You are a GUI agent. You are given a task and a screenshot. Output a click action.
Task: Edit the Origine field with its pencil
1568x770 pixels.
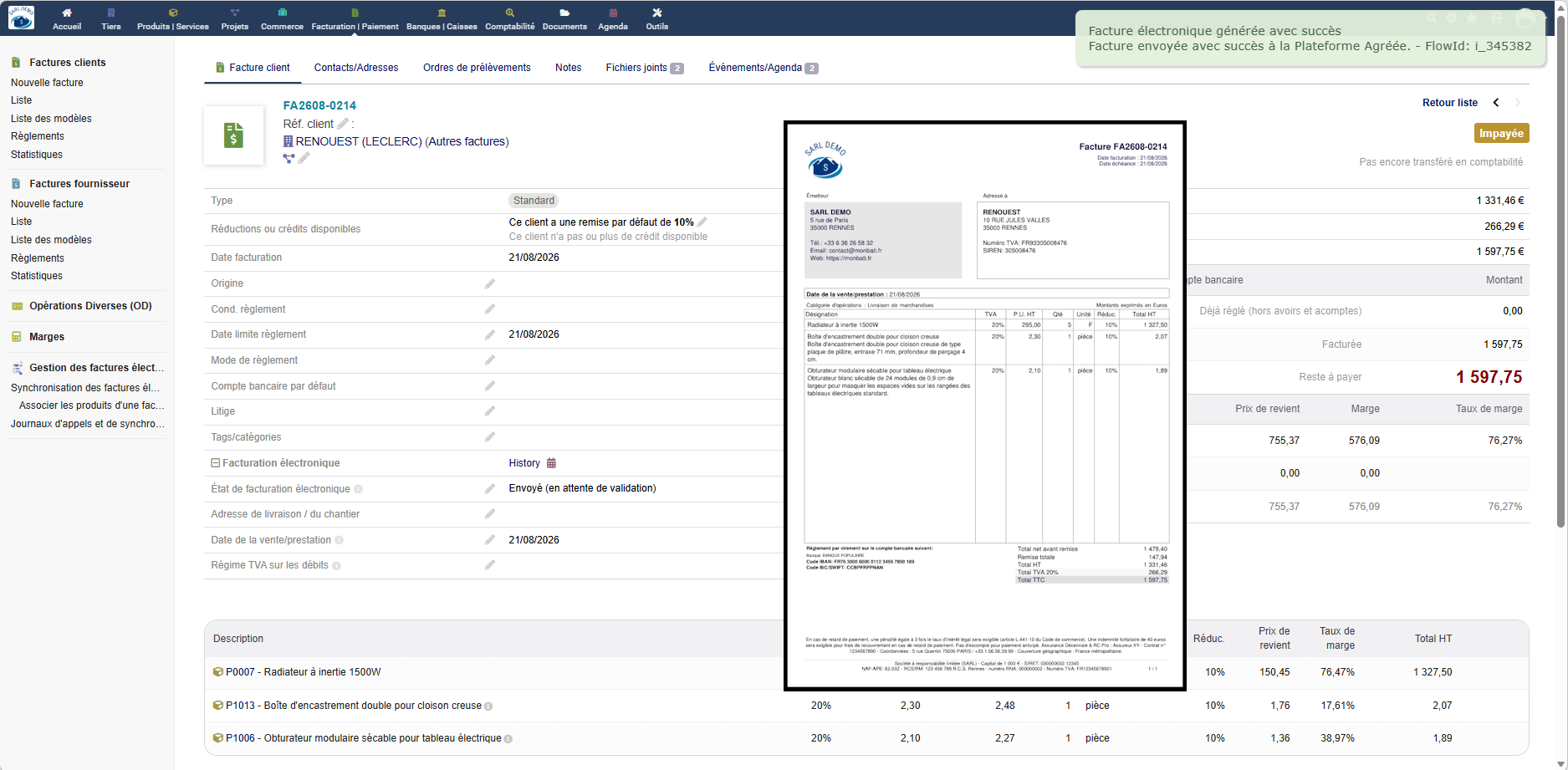490,284
